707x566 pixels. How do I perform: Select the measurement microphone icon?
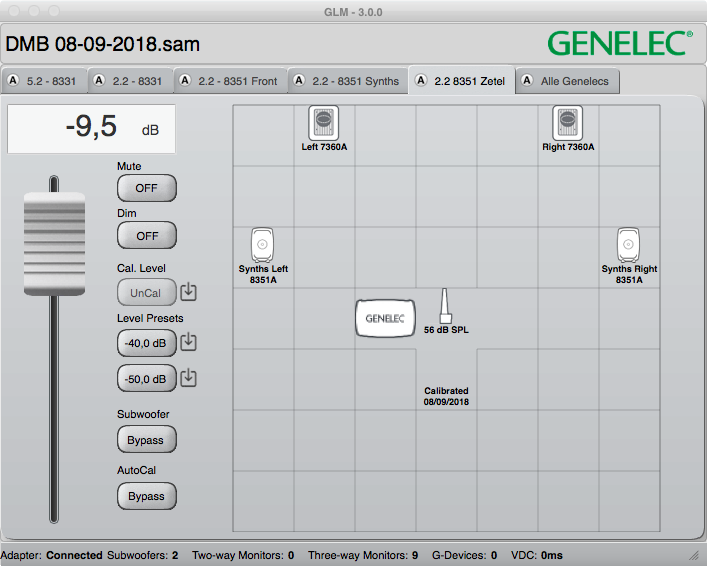(x=445, y=305)
